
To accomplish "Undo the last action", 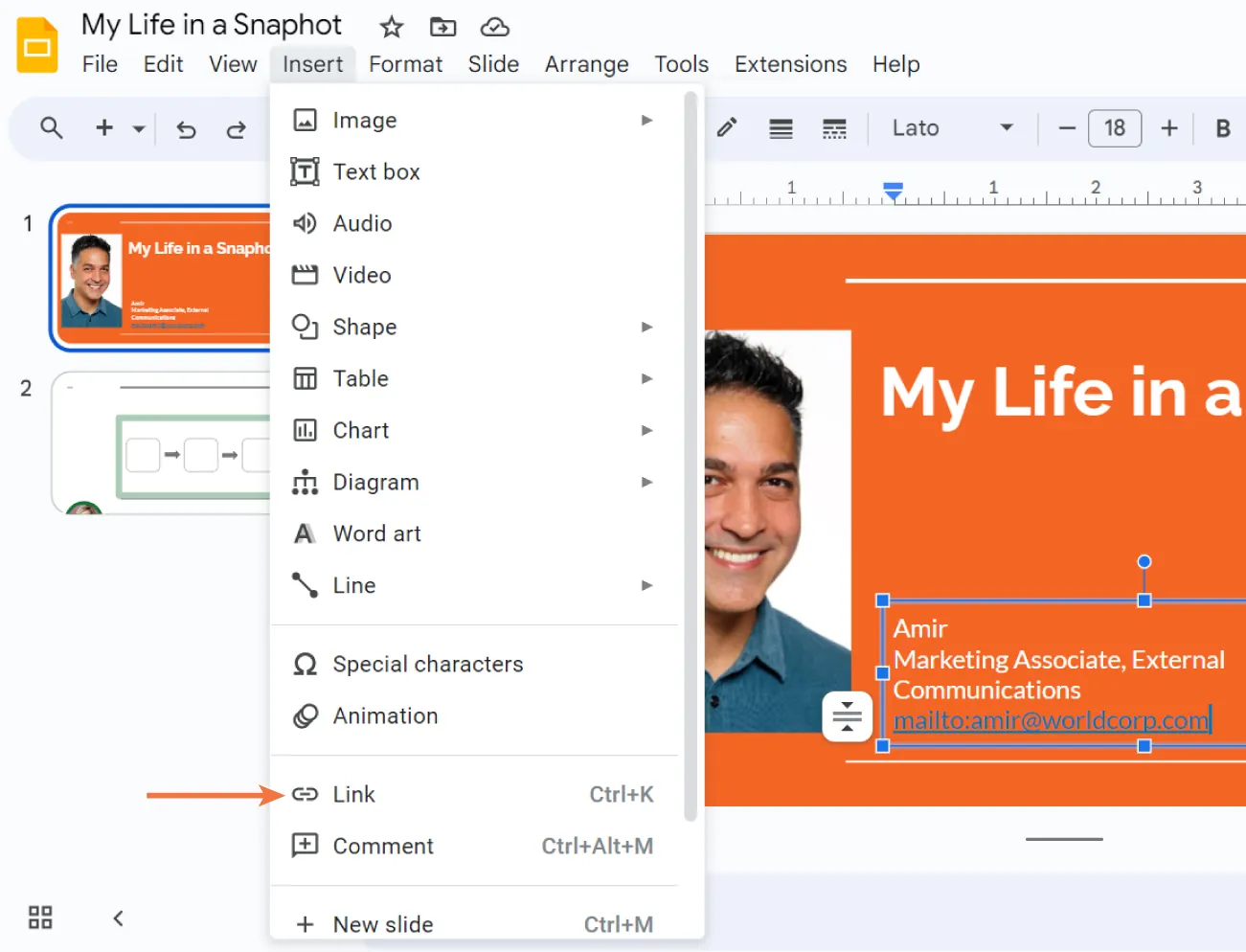I will (186, 128).
